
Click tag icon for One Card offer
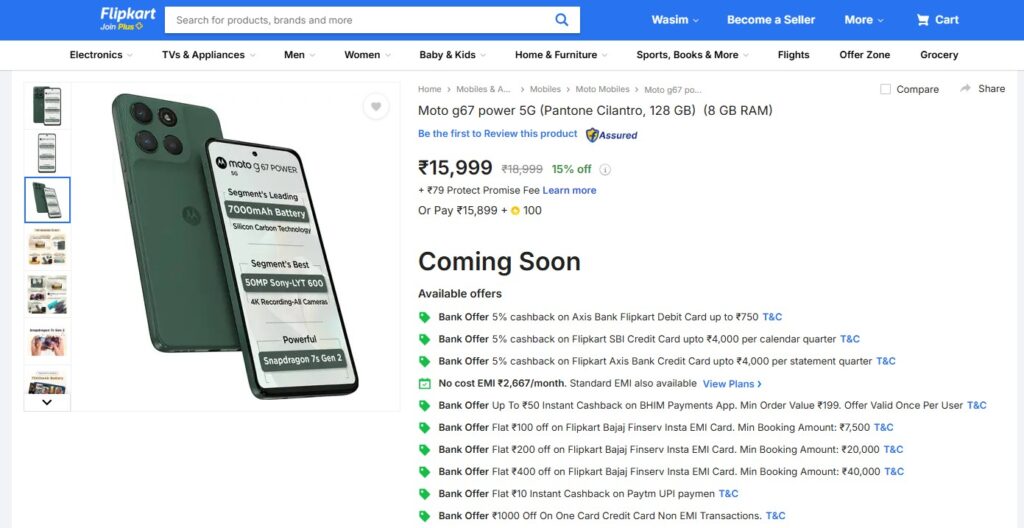click(424, 516)
